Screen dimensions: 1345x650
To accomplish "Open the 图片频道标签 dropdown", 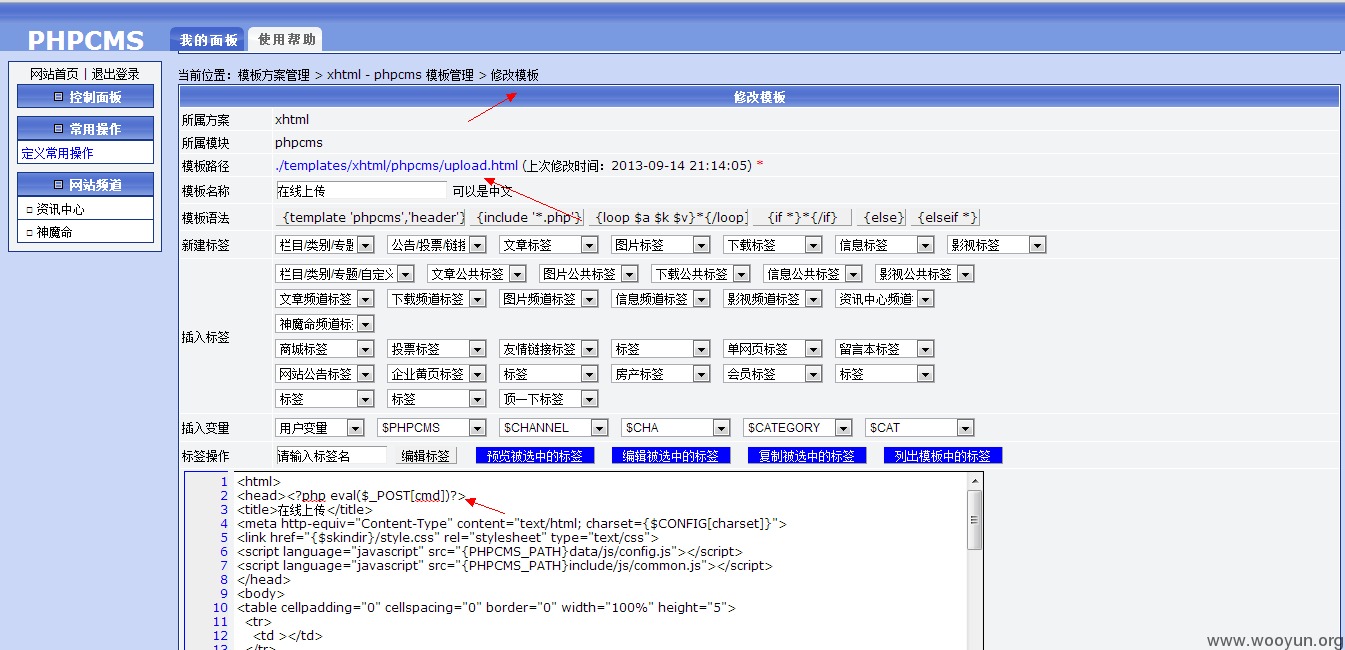I will [549, 299].
